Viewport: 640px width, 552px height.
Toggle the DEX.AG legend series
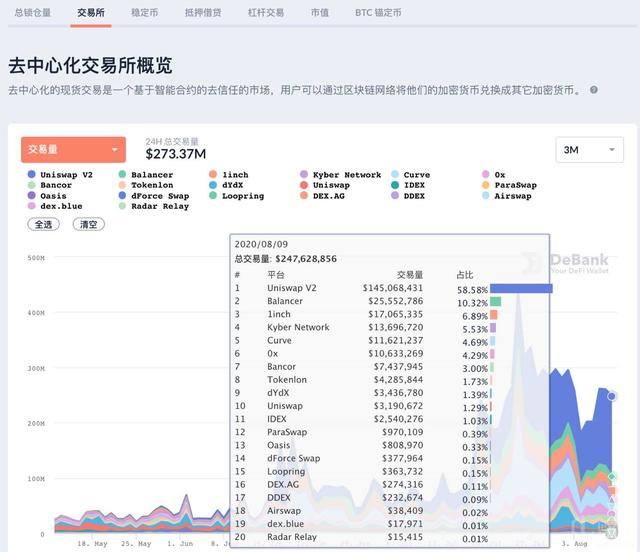[x=322, y=196]
